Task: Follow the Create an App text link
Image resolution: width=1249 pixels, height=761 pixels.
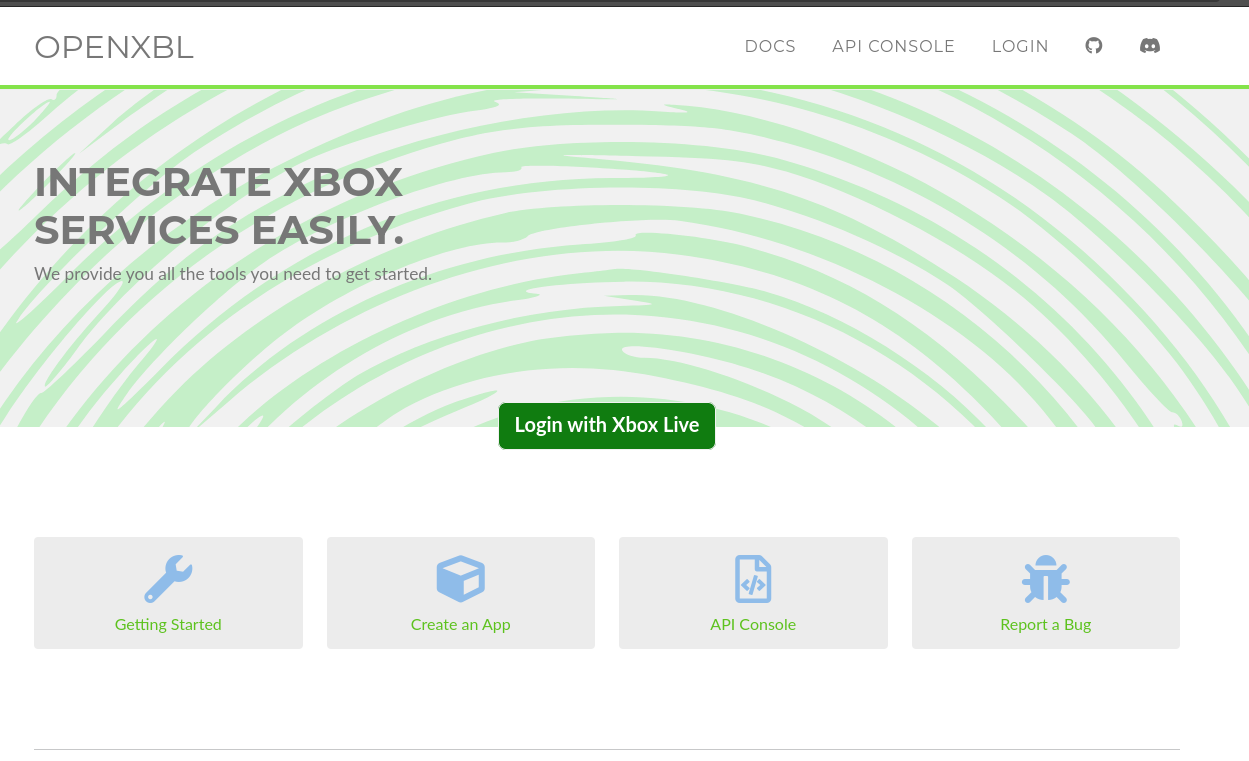Action: [x=460, y=625]
